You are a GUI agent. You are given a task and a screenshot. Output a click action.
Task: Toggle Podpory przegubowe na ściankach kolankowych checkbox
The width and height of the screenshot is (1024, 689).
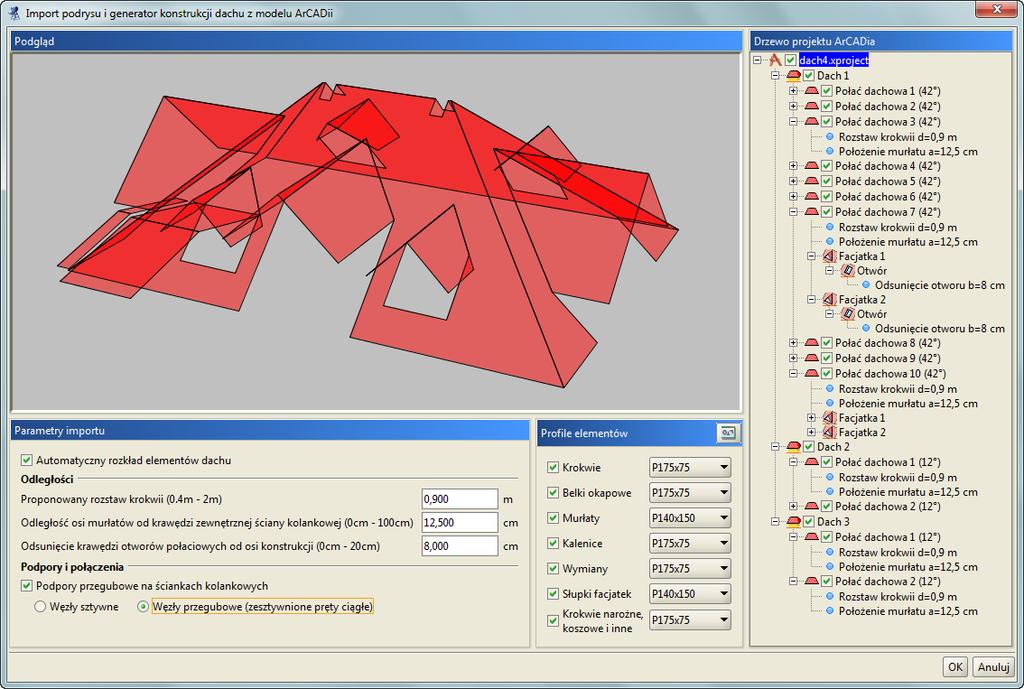27,586
